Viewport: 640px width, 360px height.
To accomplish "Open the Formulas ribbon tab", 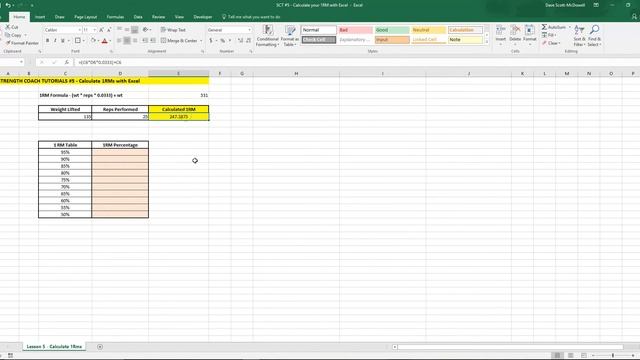I will coord(115,17).
